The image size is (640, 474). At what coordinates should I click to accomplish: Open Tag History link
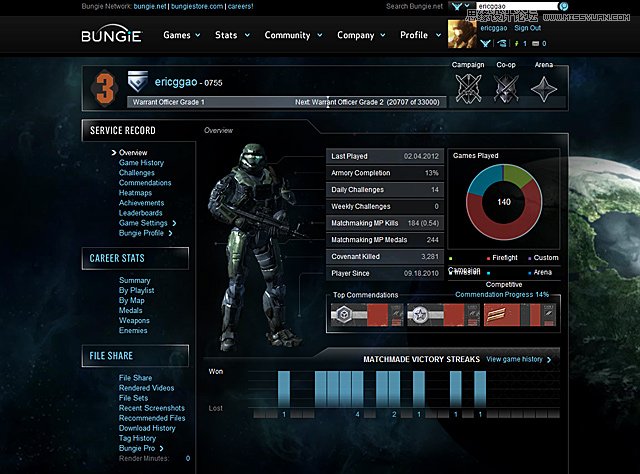[x=137, y=438]
